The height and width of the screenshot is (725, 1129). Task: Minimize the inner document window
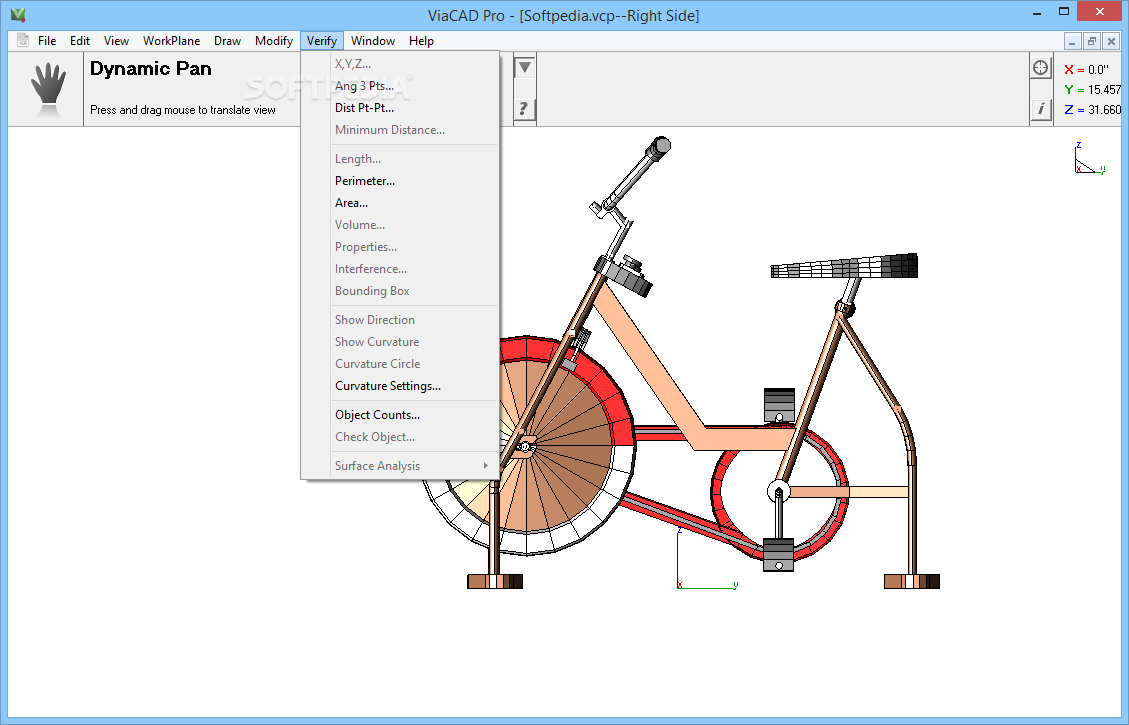click(1072, 42)
